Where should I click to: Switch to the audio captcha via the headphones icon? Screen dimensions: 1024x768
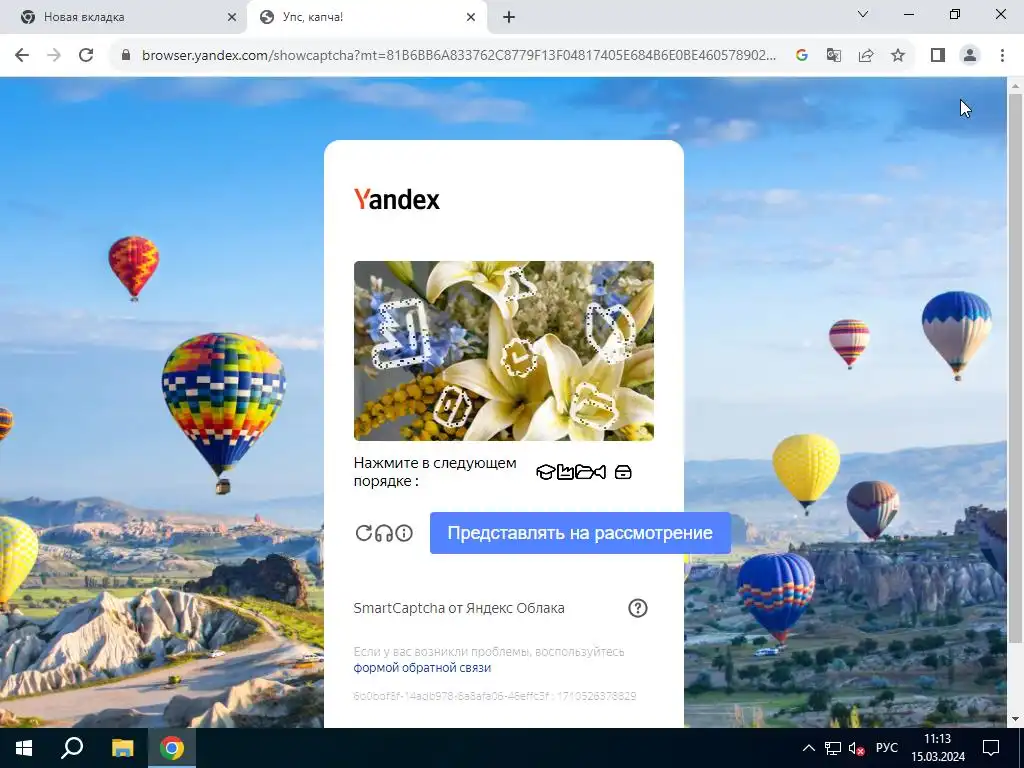384,533
